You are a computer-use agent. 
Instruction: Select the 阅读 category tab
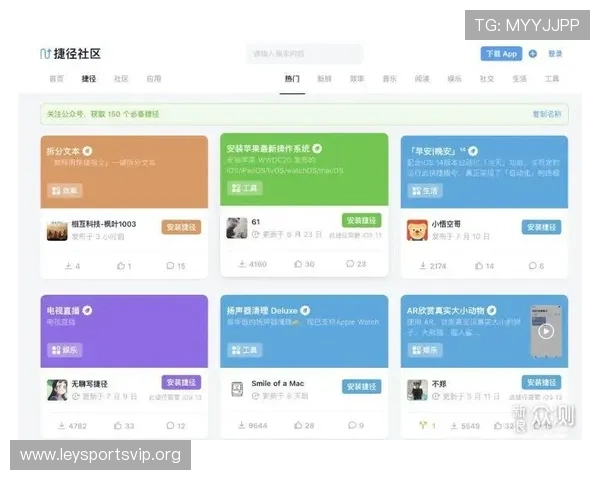pyautogui.click(x=422, y=79)
